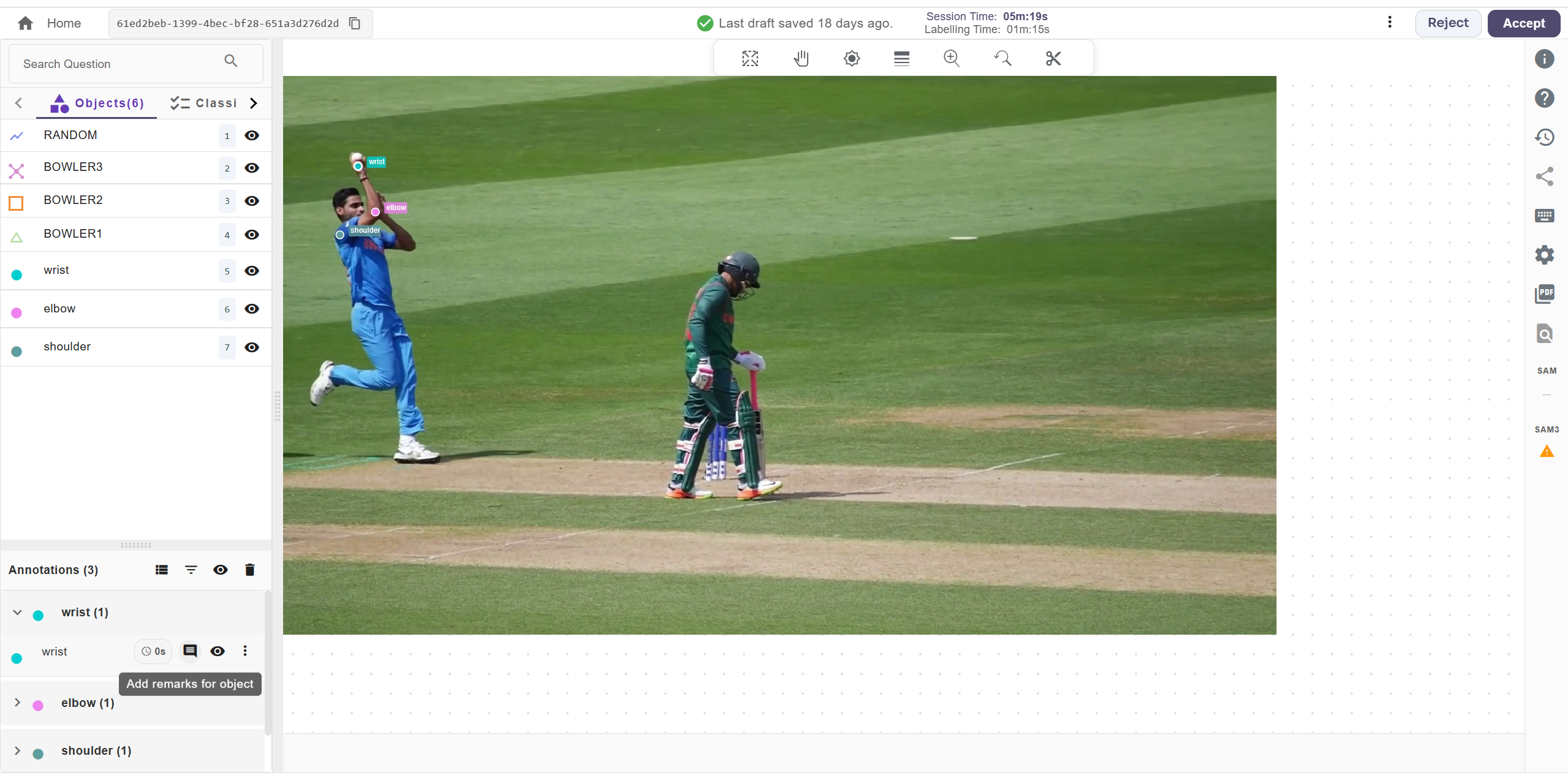Hide the BOWLER3 object class
1568x778 pixels.
pos(252,168)
